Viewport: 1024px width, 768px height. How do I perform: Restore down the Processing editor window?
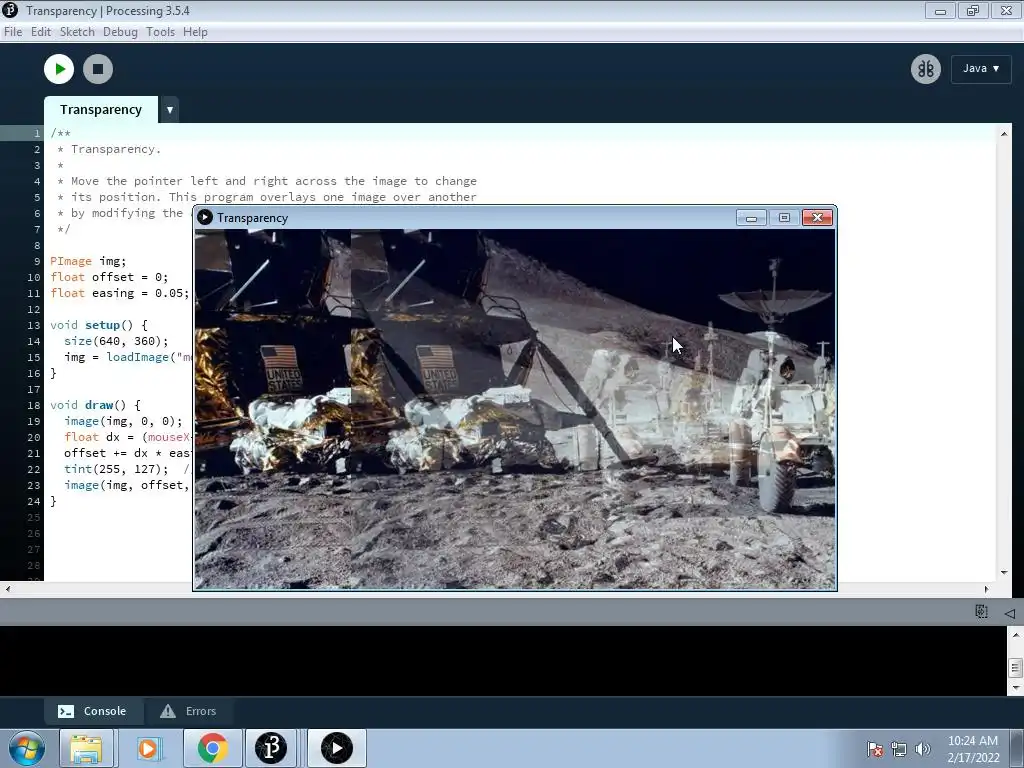point(973,10)
